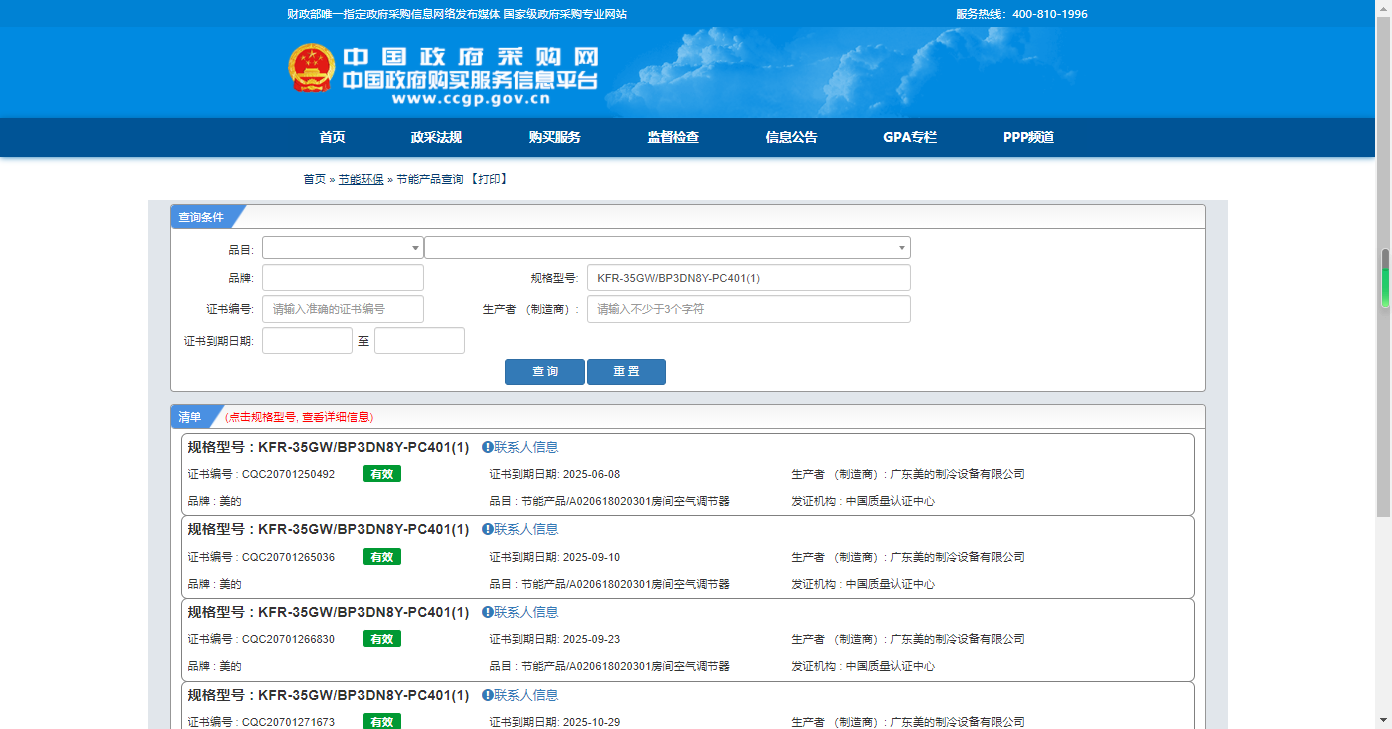Click the www.ccgp.gov.cn site address
Image resolution: width=1392 pixels, height=729 pixels.
(x=471, y=99)
